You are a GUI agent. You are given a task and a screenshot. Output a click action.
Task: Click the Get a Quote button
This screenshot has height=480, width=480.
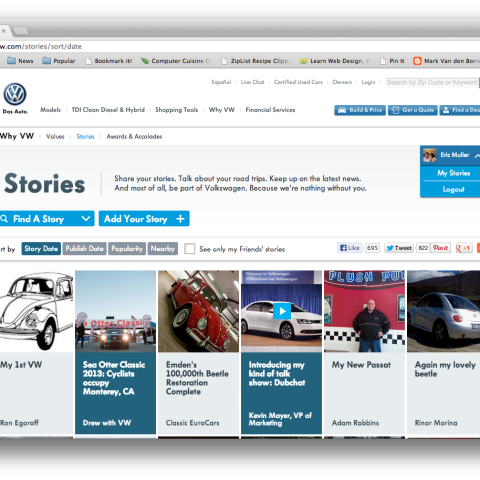point(413,110)
